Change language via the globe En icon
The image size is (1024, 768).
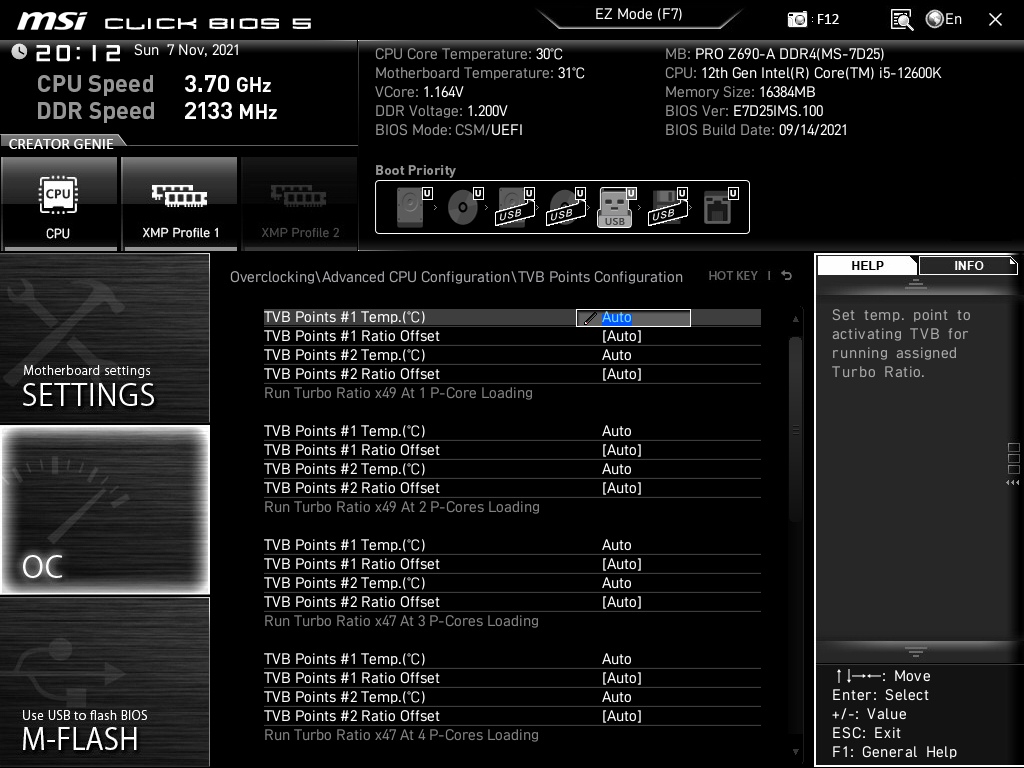click(x=944, y=19)
